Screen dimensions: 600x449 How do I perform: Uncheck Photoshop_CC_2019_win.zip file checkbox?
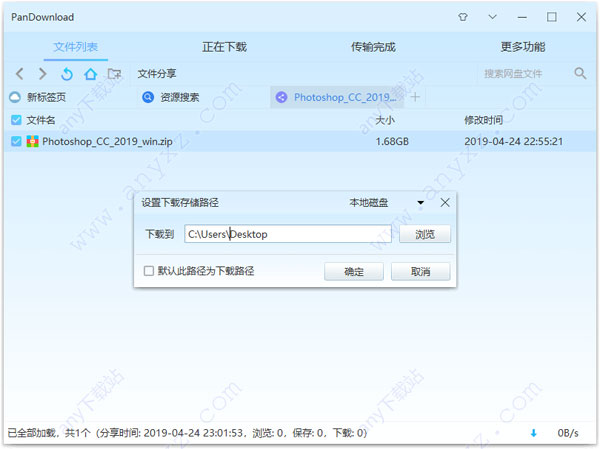pyautogui.click(x=16, y=142)
